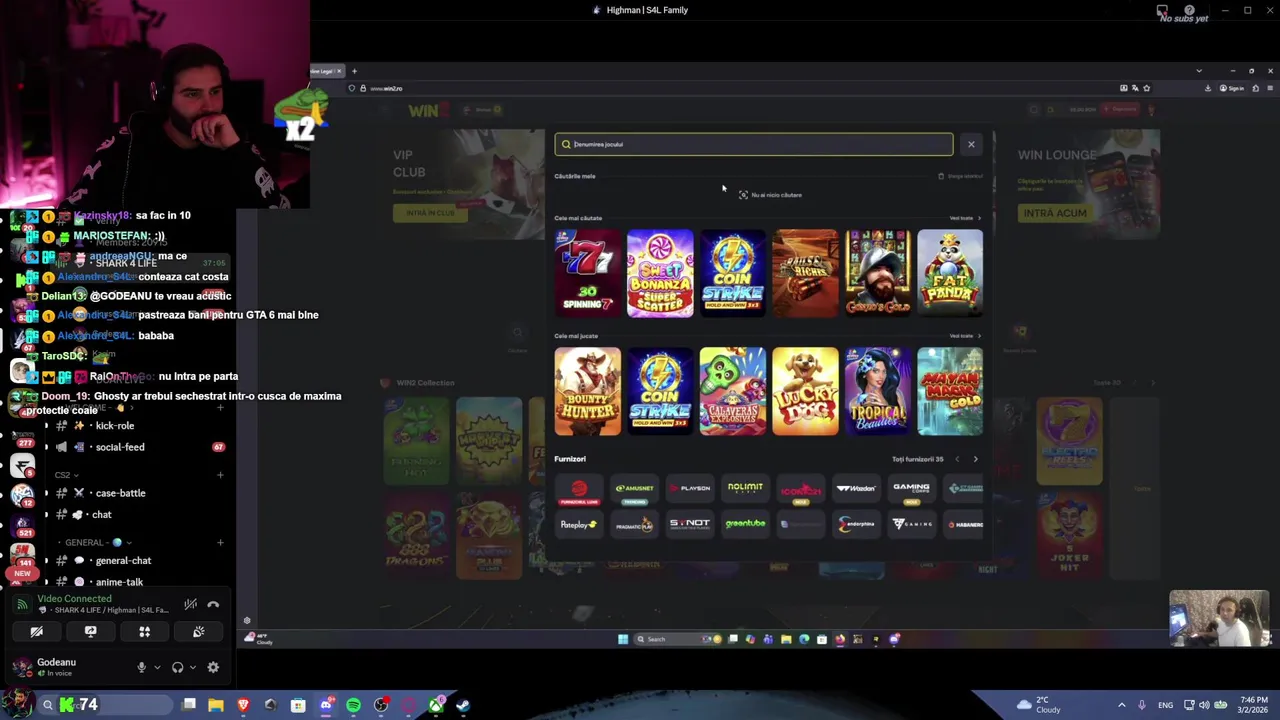This screenshot has width=1280, height=720.
Task: Open the 'Toți furnizorii 35' link
Action: tap(917, 459)
